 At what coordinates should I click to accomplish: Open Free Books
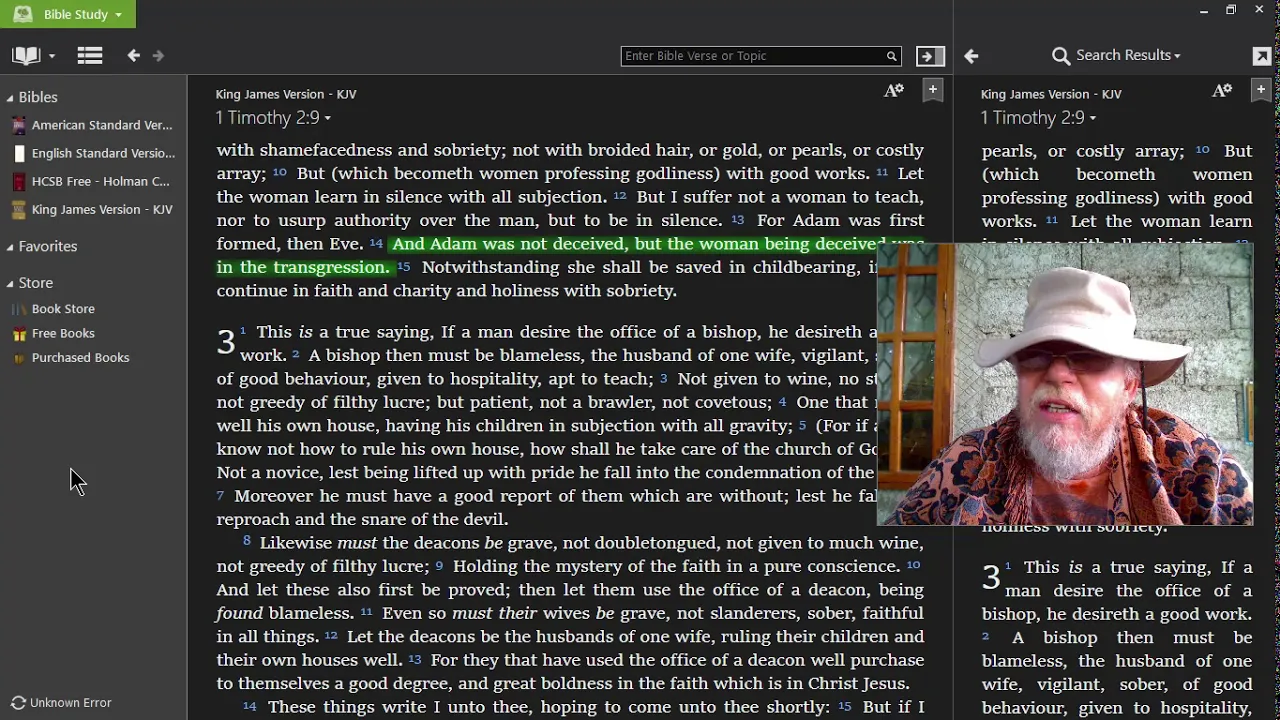point(63,333)
